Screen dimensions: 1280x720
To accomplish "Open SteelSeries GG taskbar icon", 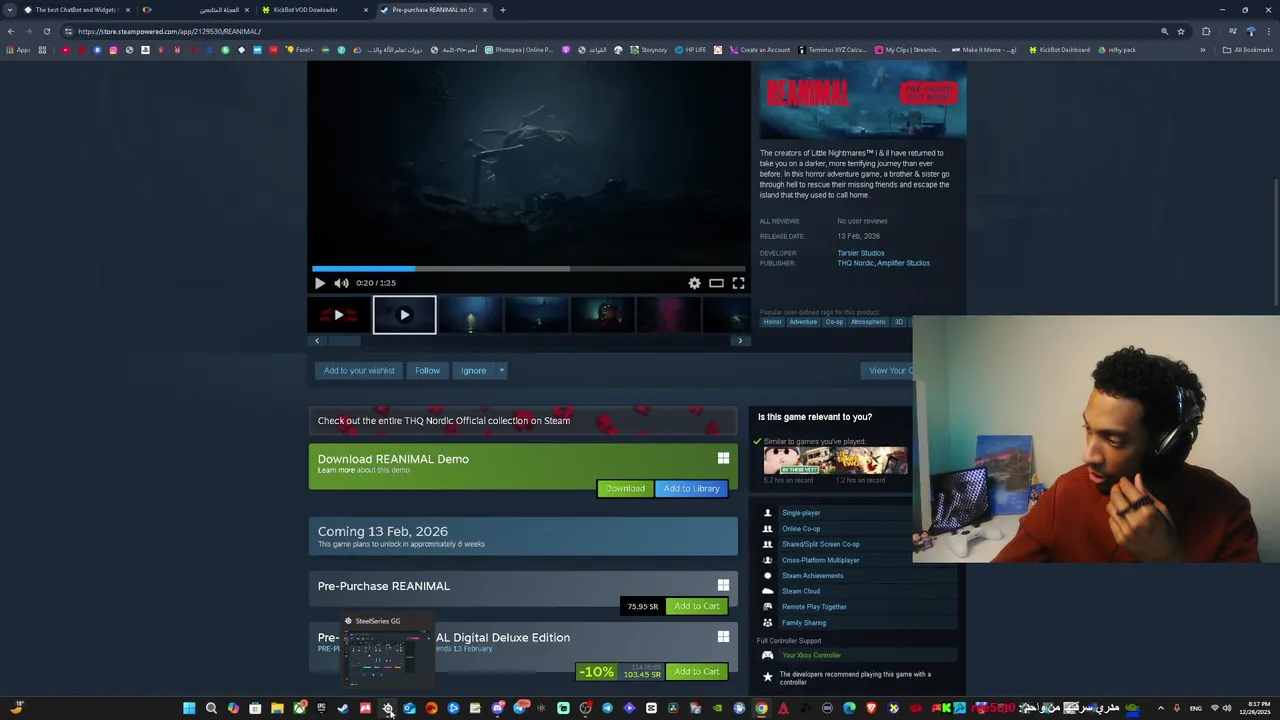I will (388, 708).
